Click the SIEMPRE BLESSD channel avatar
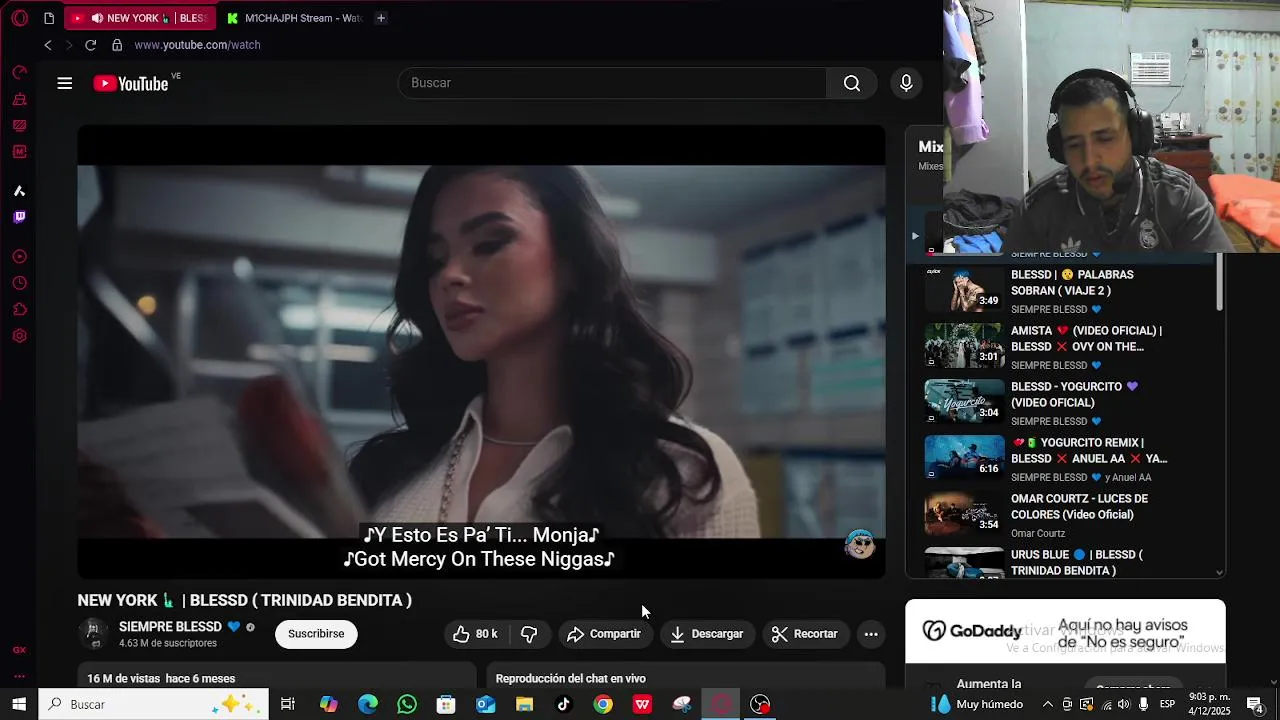The image size is (1280, 720). 93,633
